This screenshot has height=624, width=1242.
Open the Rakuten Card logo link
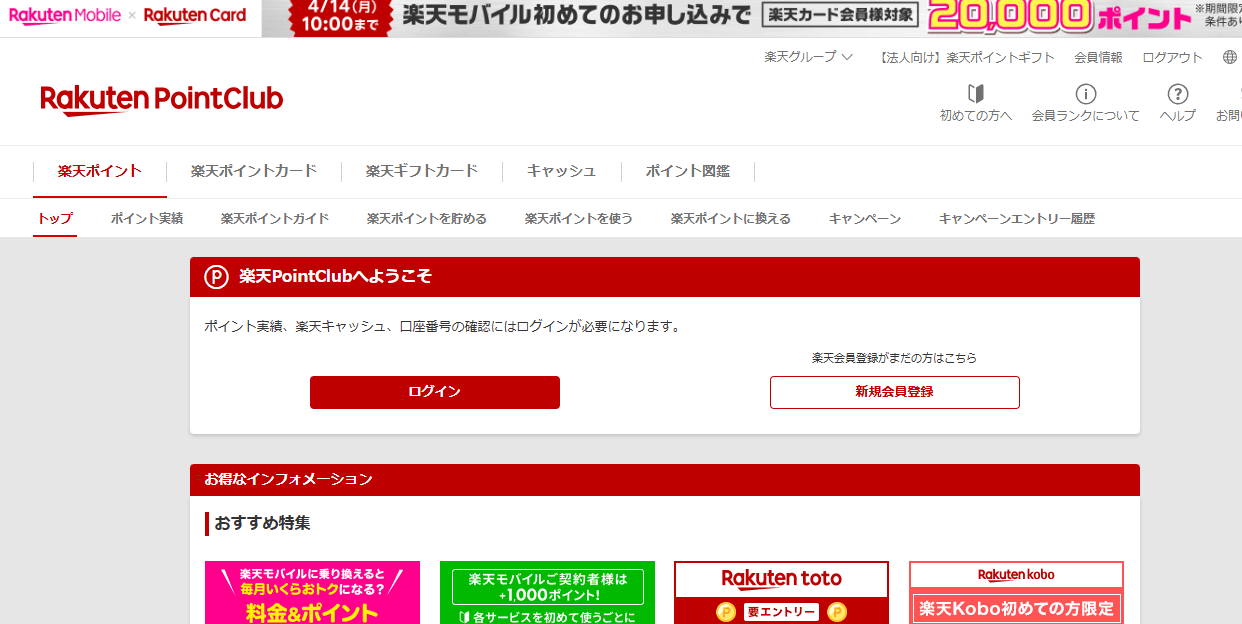(195, 15)
